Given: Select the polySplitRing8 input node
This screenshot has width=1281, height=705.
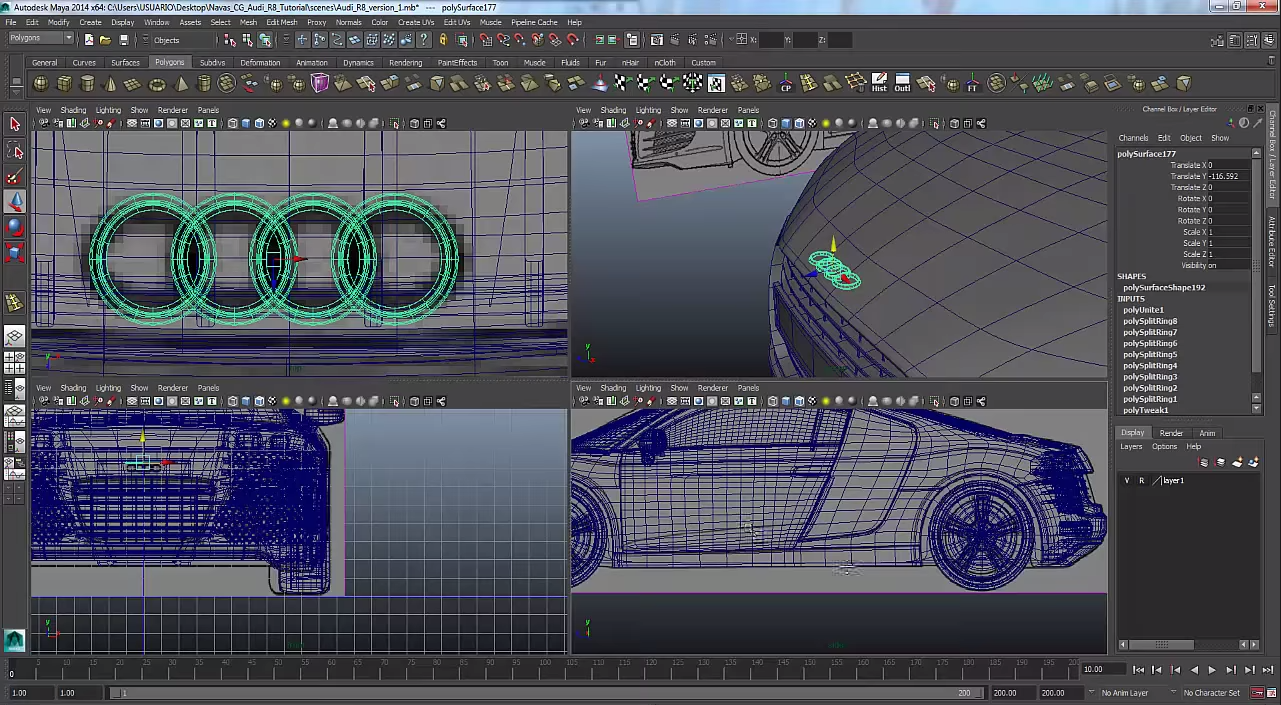Looking at the screenshot, I should (1150, 321).
